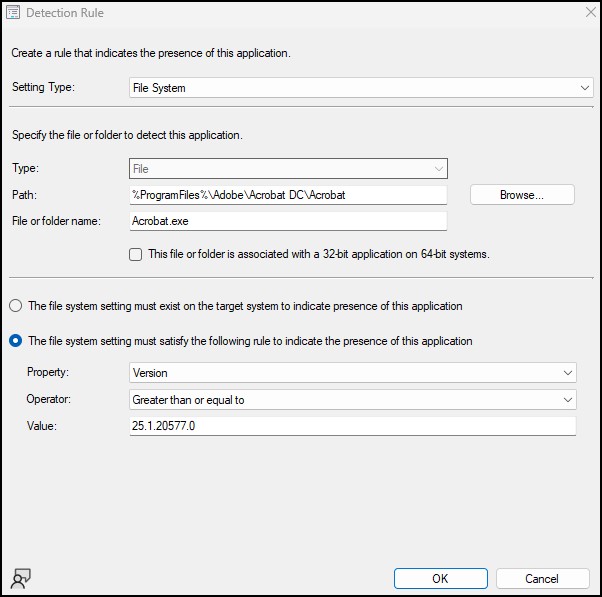Image resolution: width=602 pixels, height=597 pixels.
Task: Click into the Path input field
Action: coord(288,195)
